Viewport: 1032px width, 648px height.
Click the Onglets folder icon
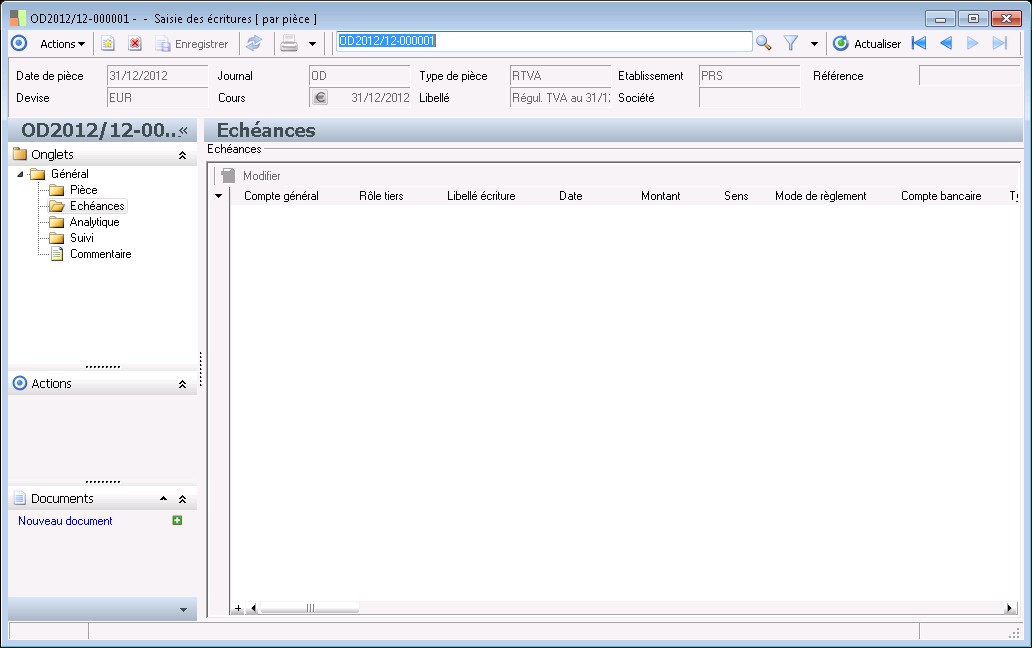pyautogui.click(x=20, y=154)
